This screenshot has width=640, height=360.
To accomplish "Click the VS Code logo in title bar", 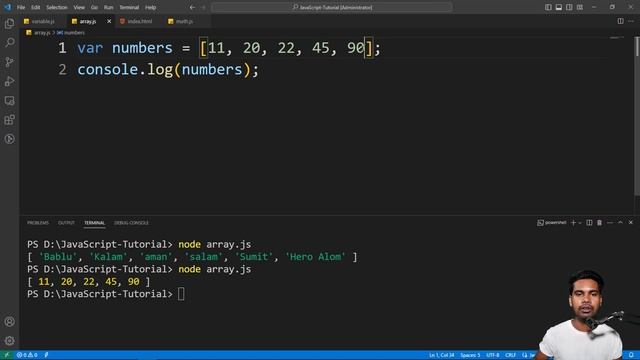I will tap(7, 7).
